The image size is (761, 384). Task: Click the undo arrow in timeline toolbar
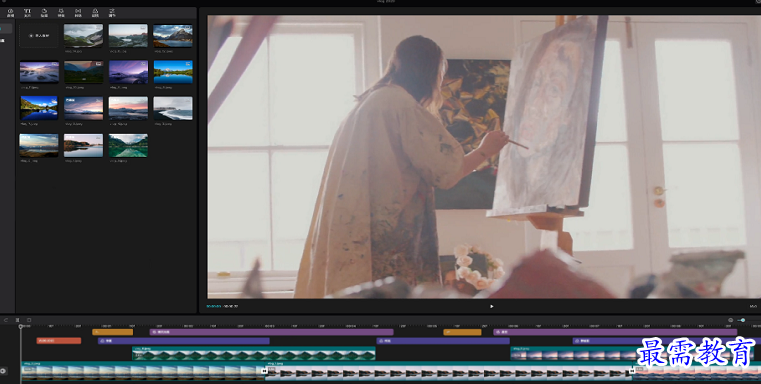click(x=6, y=320)
